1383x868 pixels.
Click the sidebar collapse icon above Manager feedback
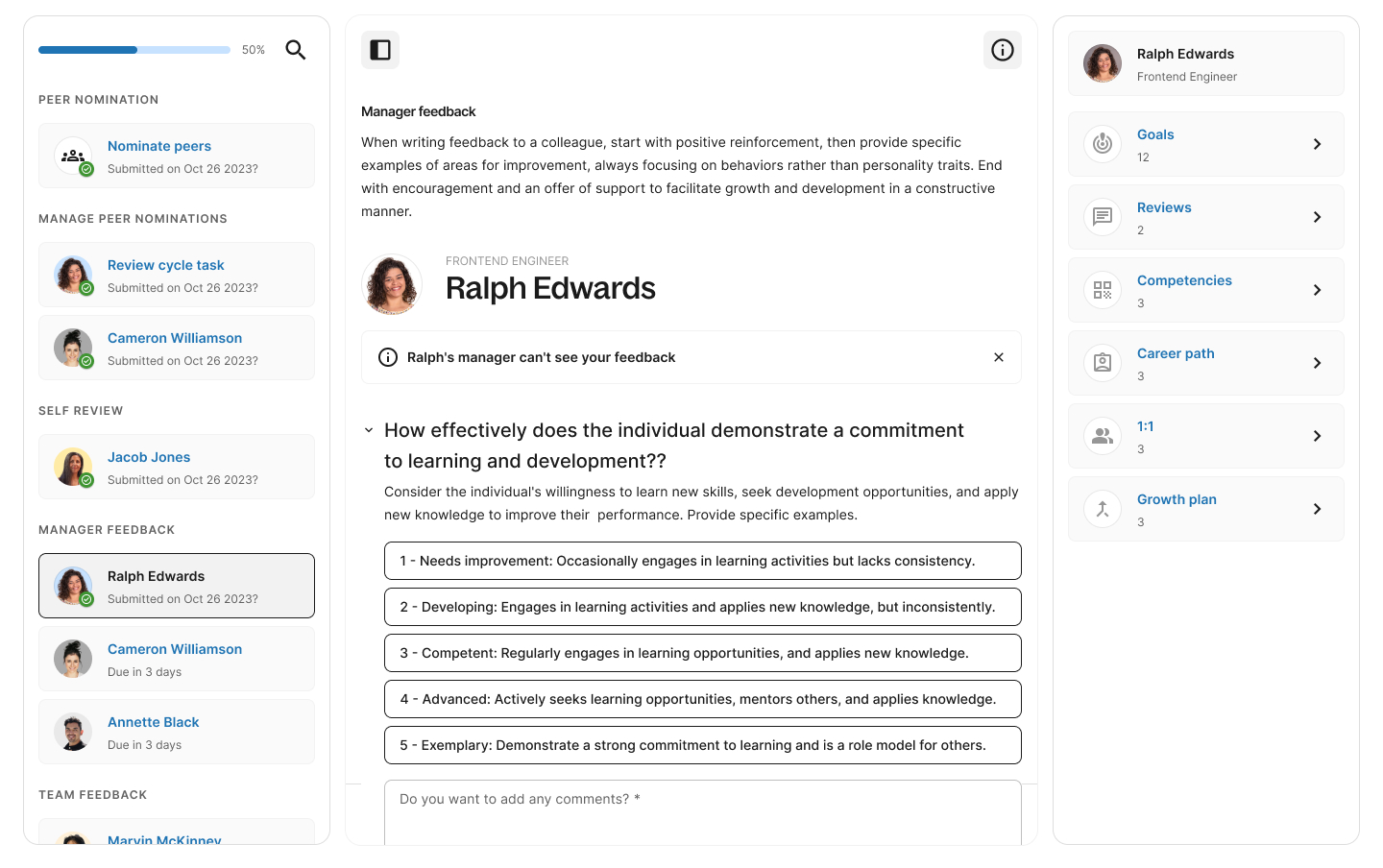point(380,49)
